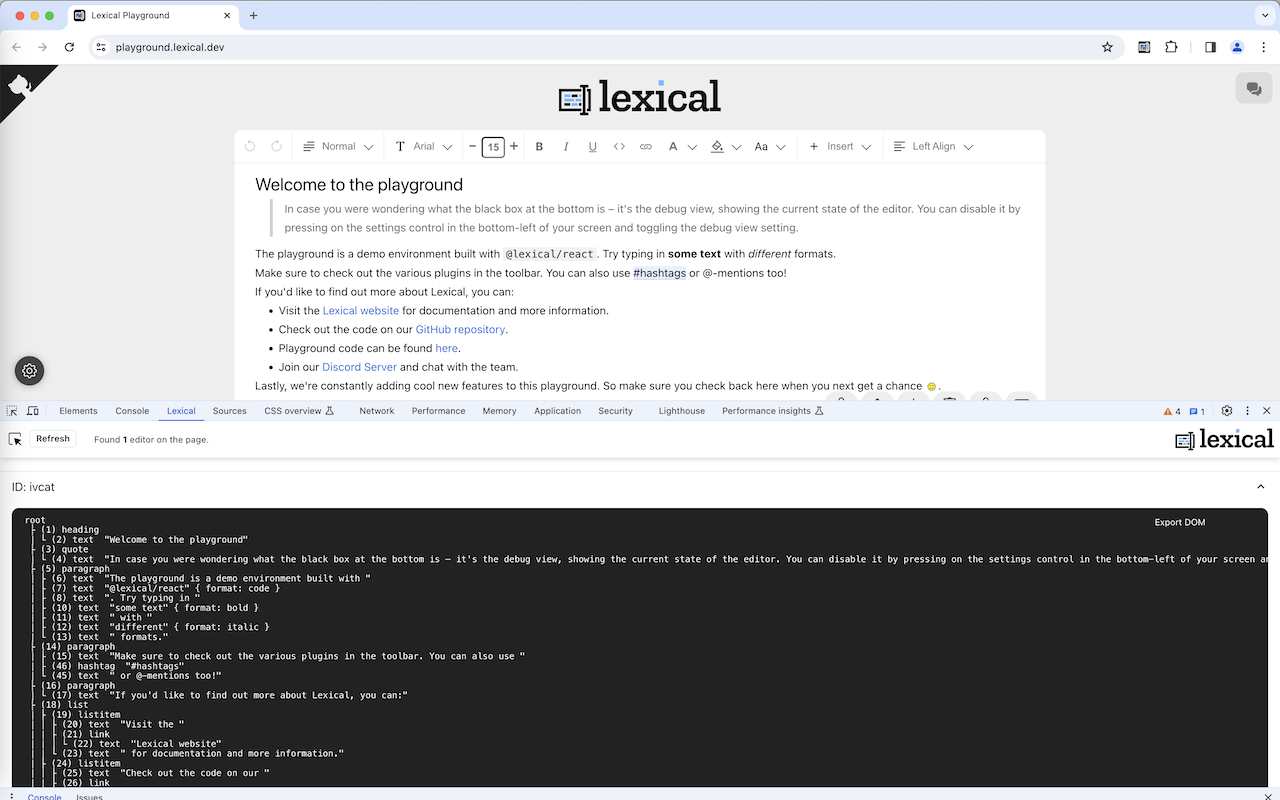Click the Undo arrow in the toolbar
The height and width of the screenshot is (800, 1280).
(249, 146)
